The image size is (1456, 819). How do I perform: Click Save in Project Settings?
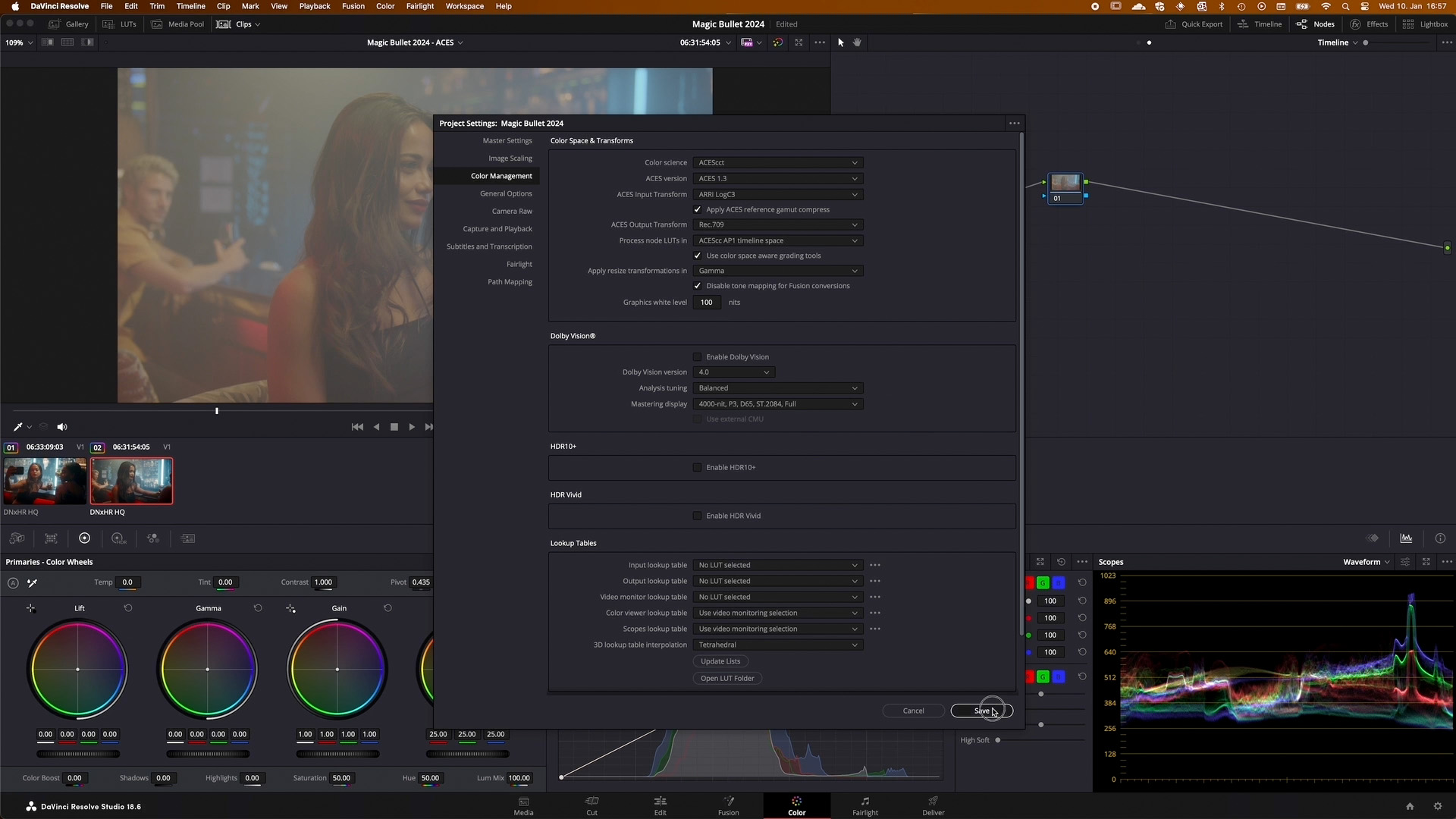click(981, 711)
